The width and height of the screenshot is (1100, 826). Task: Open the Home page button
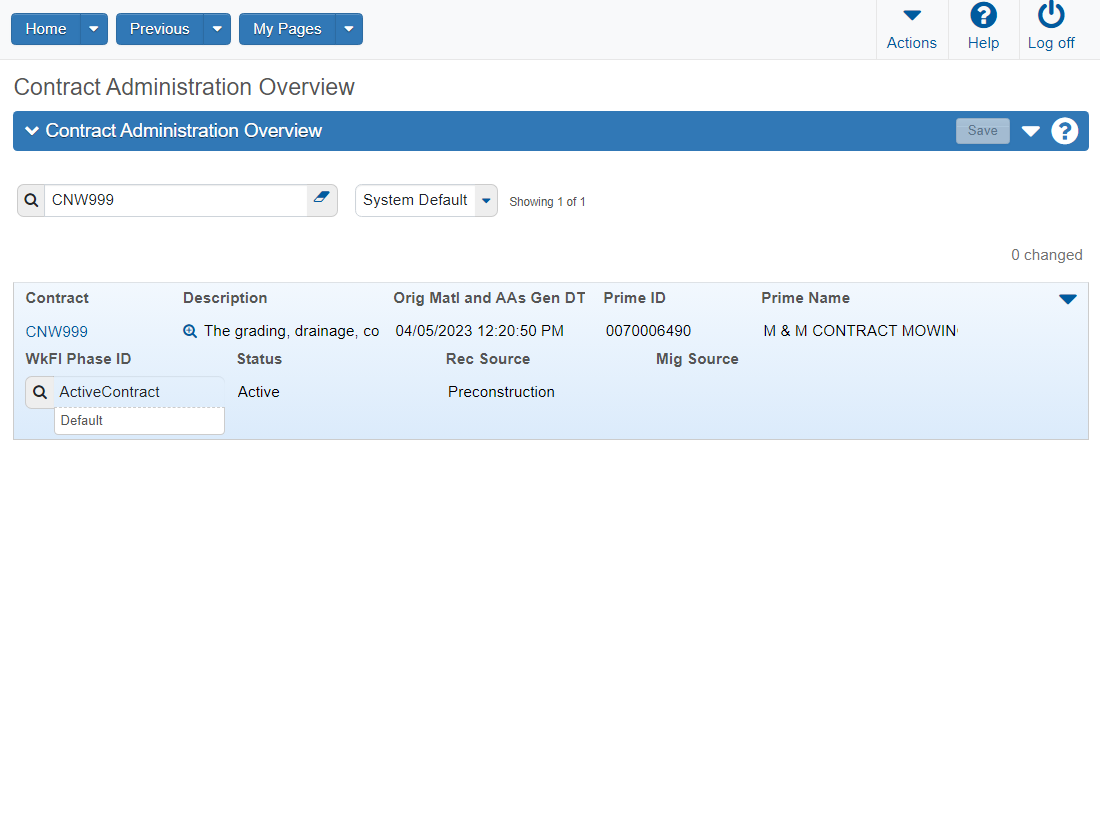(46, 29)
